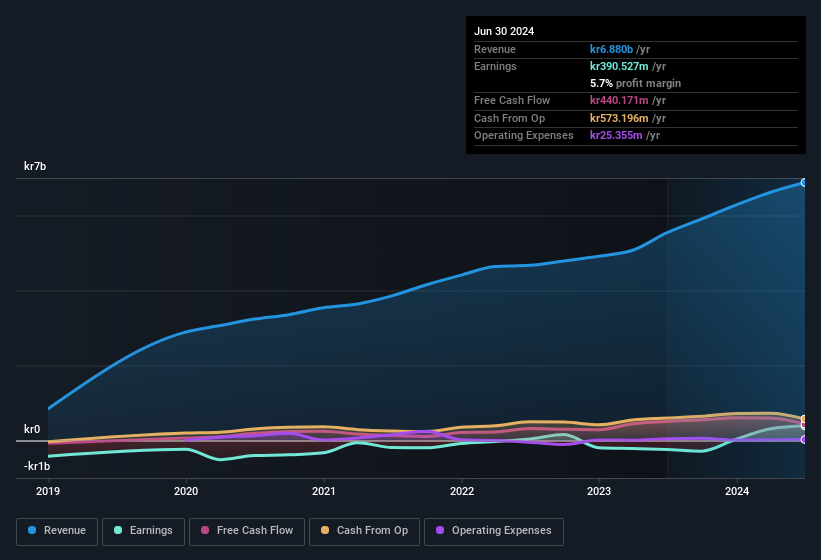Select the 2022 x-axis label
This screenshot has height=560, width=821.
pyautogui.click(x=462, y=491)
